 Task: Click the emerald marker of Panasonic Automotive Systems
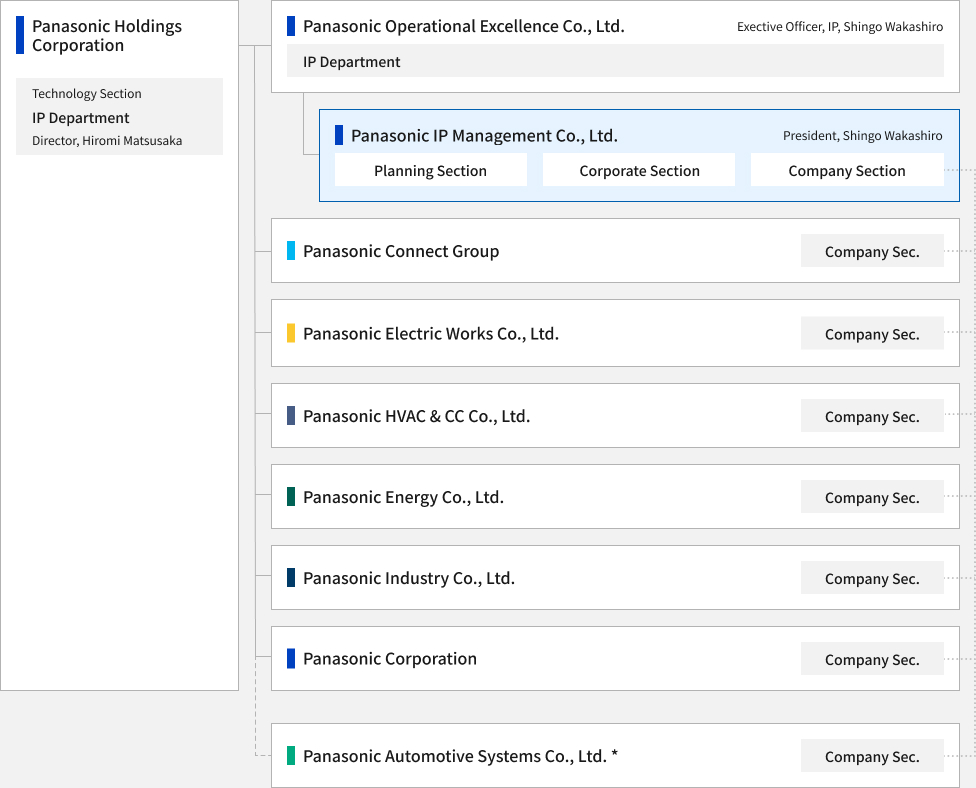tap(290, 756)
